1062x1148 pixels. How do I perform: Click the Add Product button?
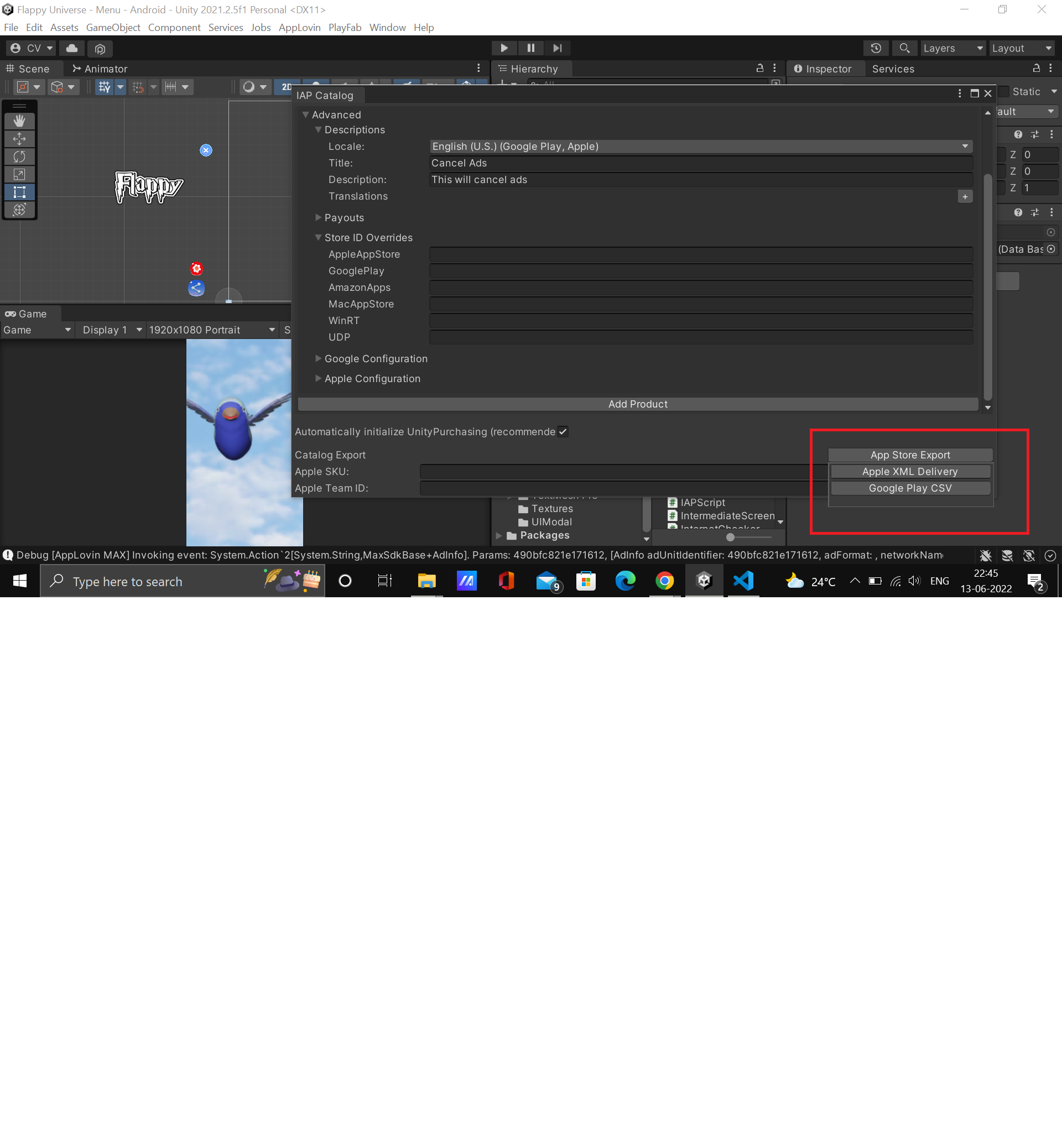(638, 404)
